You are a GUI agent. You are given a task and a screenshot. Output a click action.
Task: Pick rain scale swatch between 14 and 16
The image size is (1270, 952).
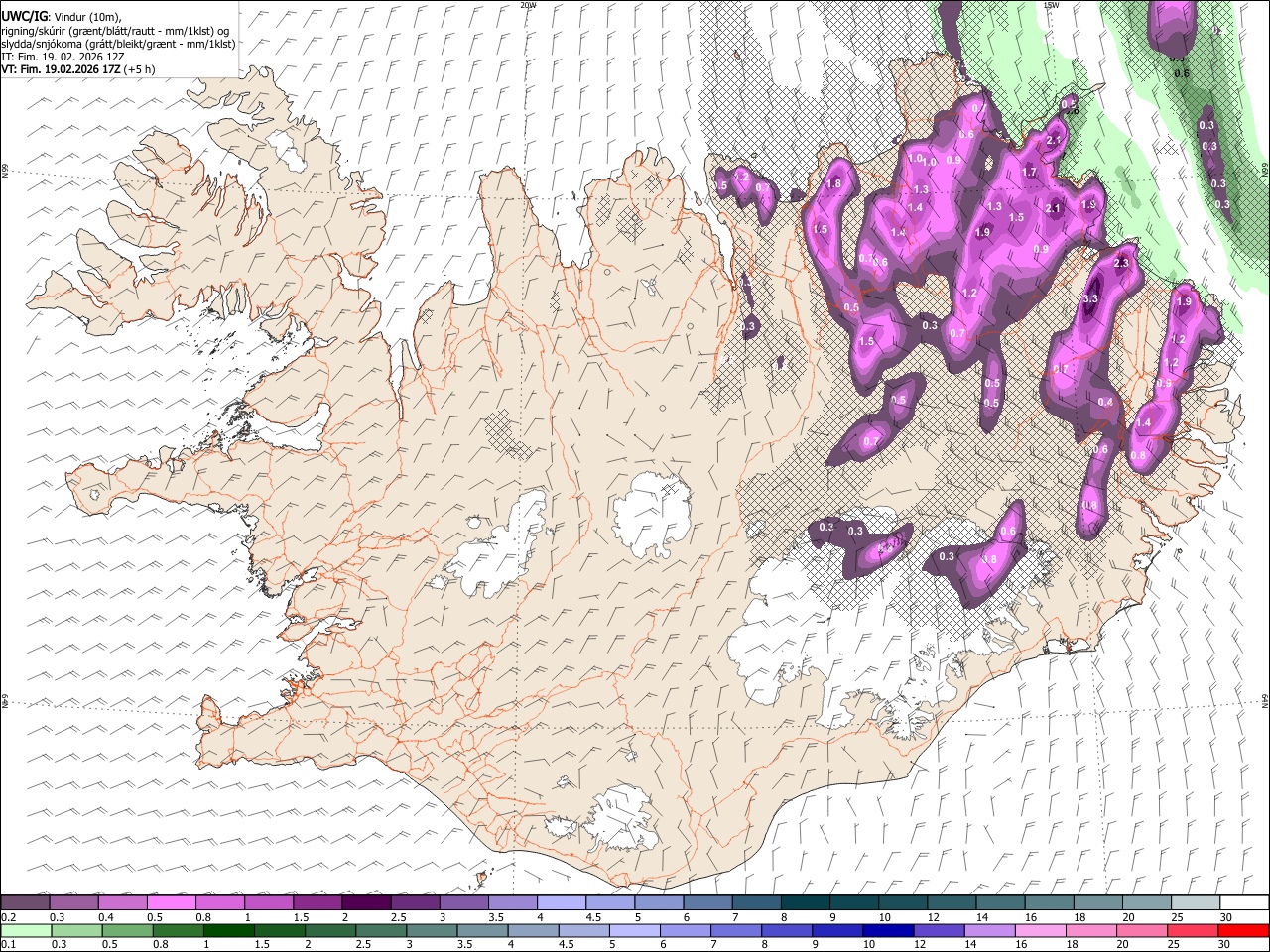point(989,932)
